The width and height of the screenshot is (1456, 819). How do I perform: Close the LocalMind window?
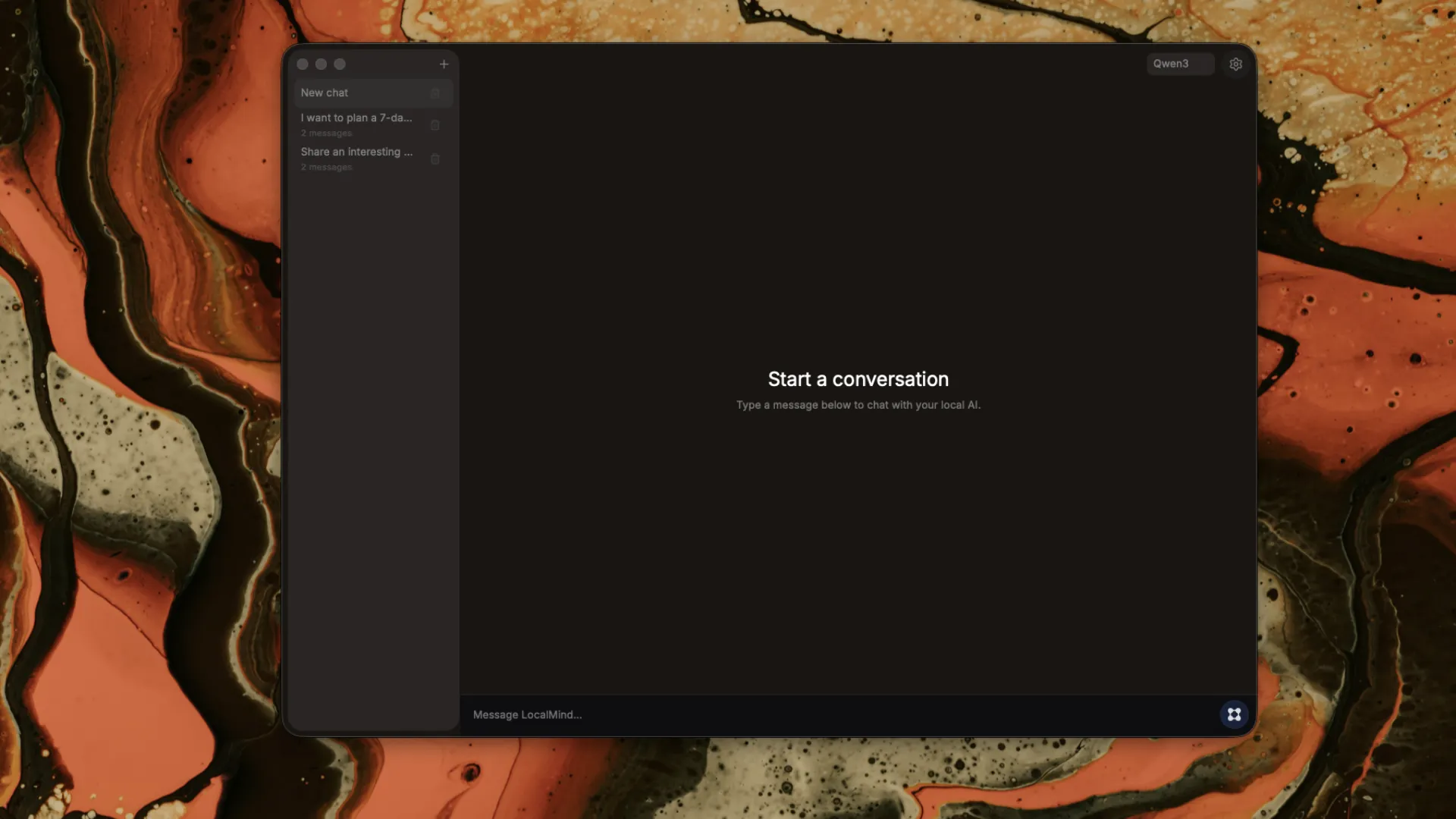303,64
